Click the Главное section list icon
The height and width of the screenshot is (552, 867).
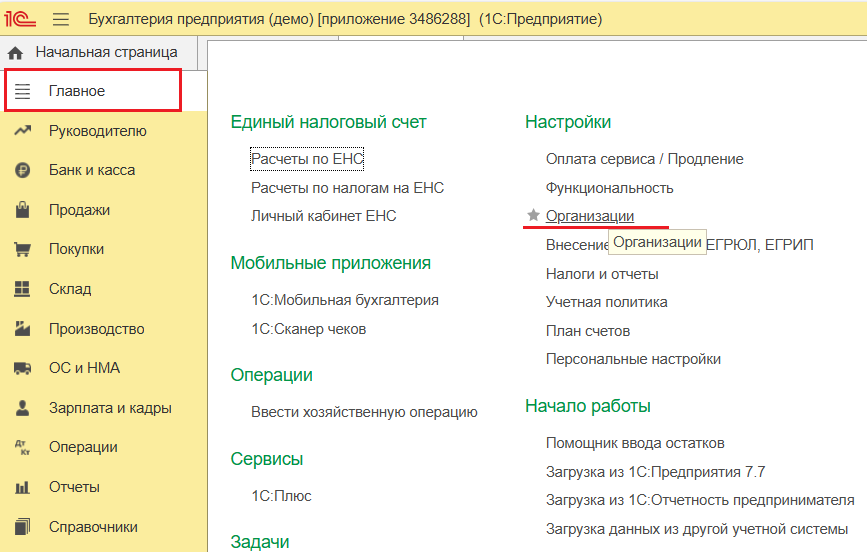tap(23, 91)
